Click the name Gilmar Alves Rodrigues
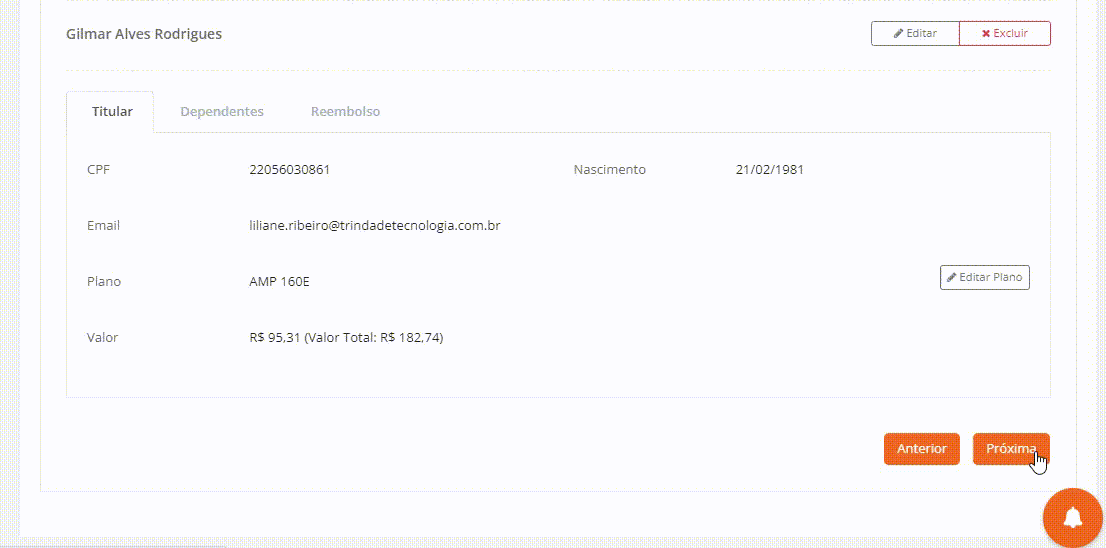The width and height of the screenshot is (1106, 548). [144, 34]
